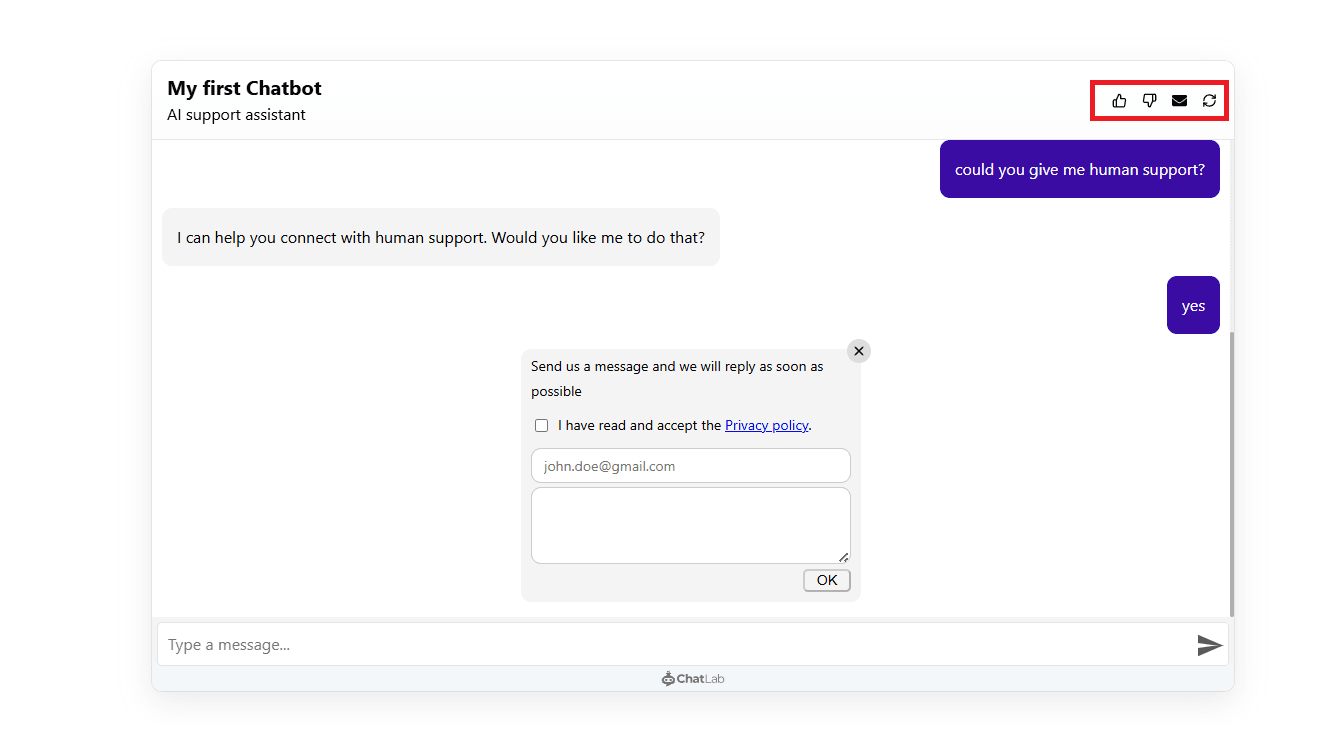Click the chat window vertical scrollbar
This screenshot has height=739, width=1343.
tap(1231, 470)
